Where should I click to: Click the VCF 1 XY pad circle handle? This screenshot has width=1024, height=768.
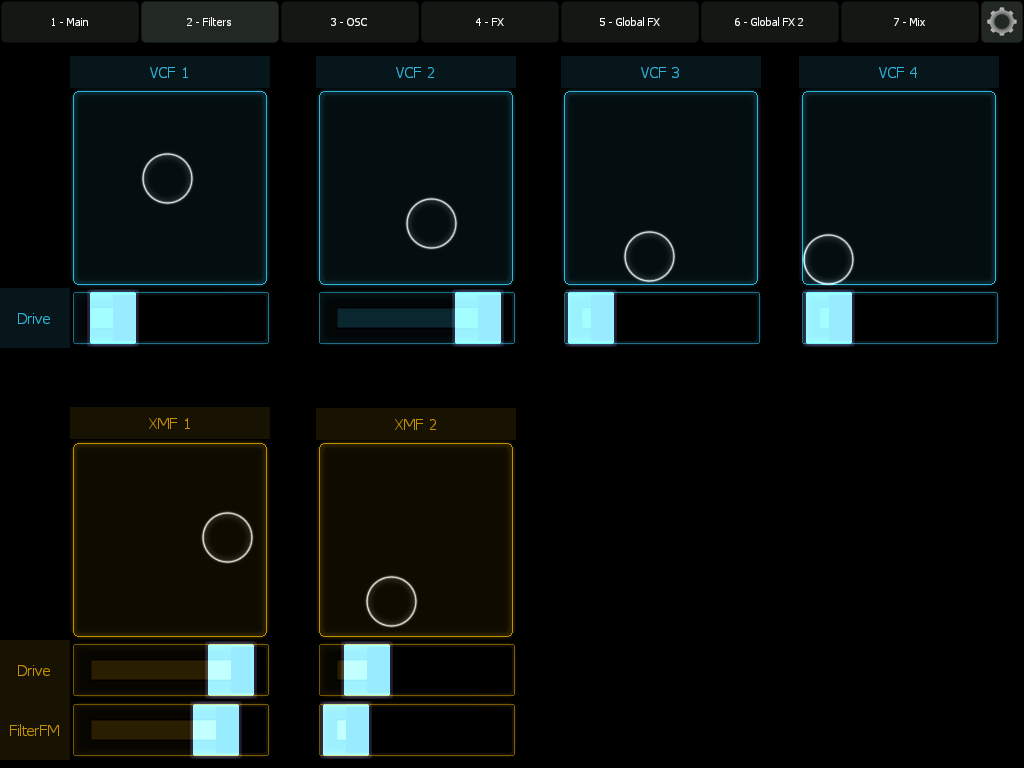167,178
